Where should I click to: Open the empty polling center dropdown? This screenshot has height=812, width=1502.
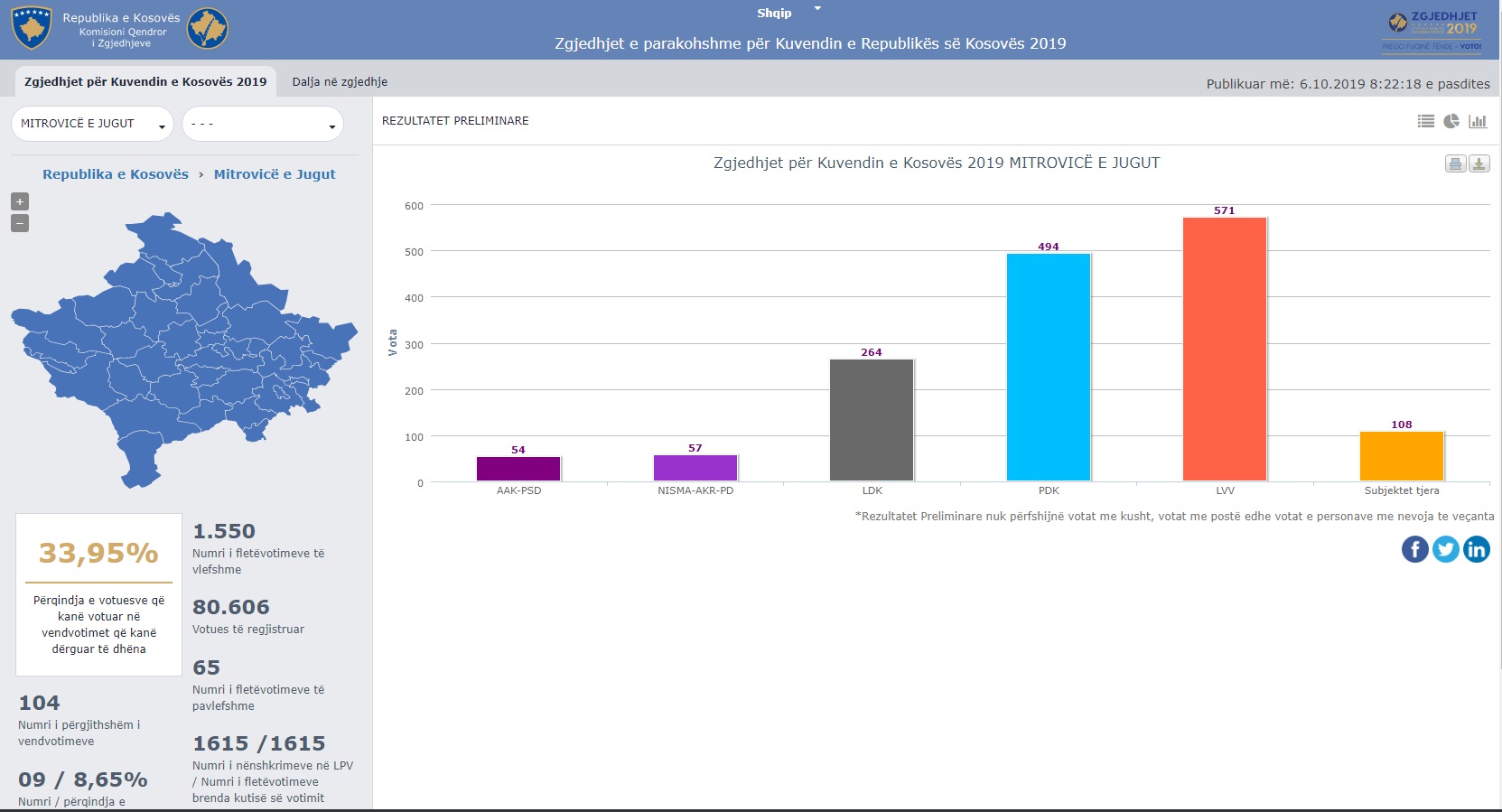263,124
